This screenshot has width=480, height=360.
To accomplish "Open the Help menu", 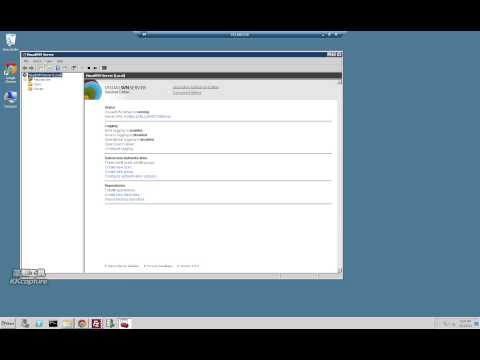I will click(60, 61).
